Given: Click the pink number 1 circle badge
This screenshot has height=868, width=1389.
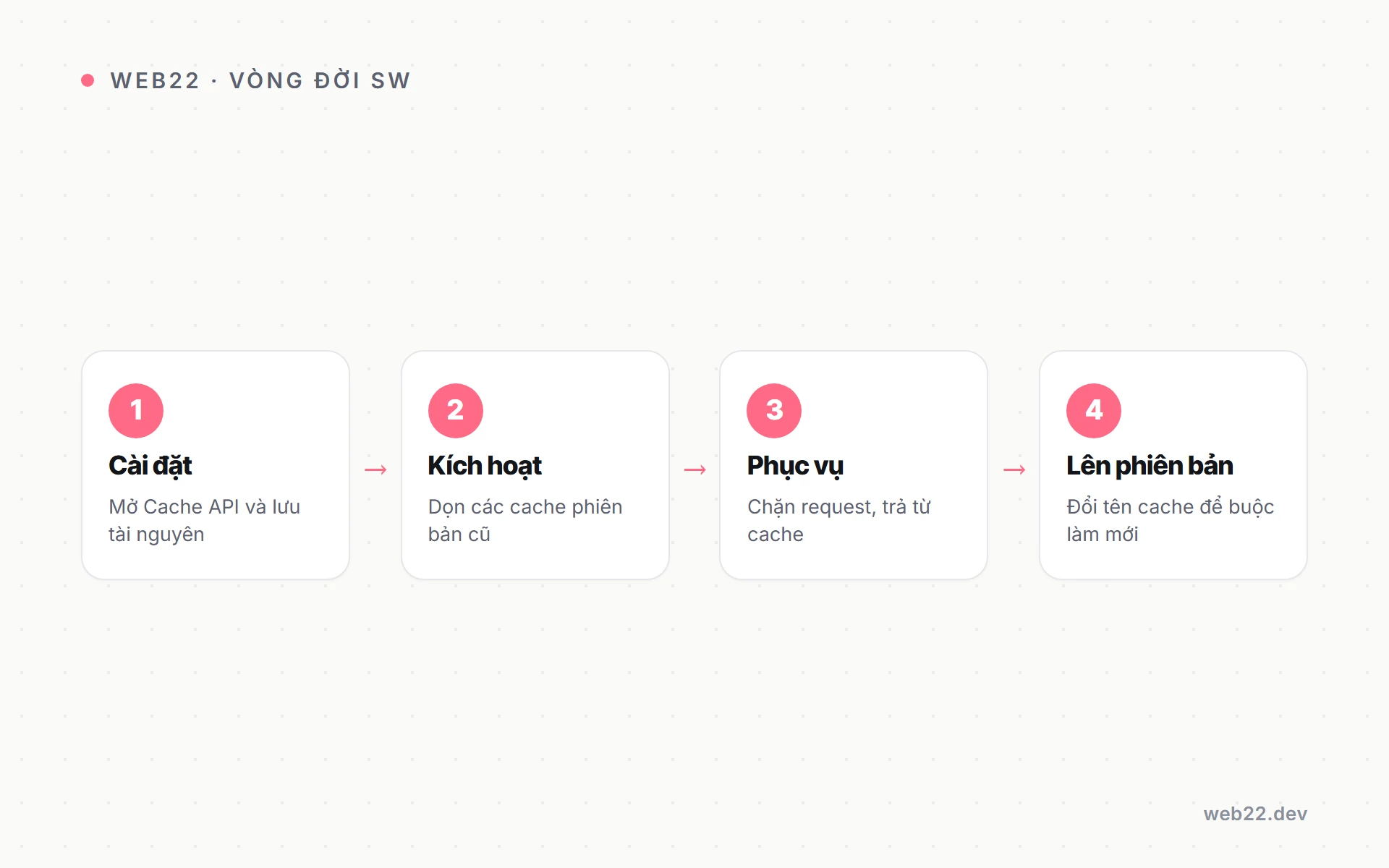Looking at the screenshot, I should [x=136, y=411].
